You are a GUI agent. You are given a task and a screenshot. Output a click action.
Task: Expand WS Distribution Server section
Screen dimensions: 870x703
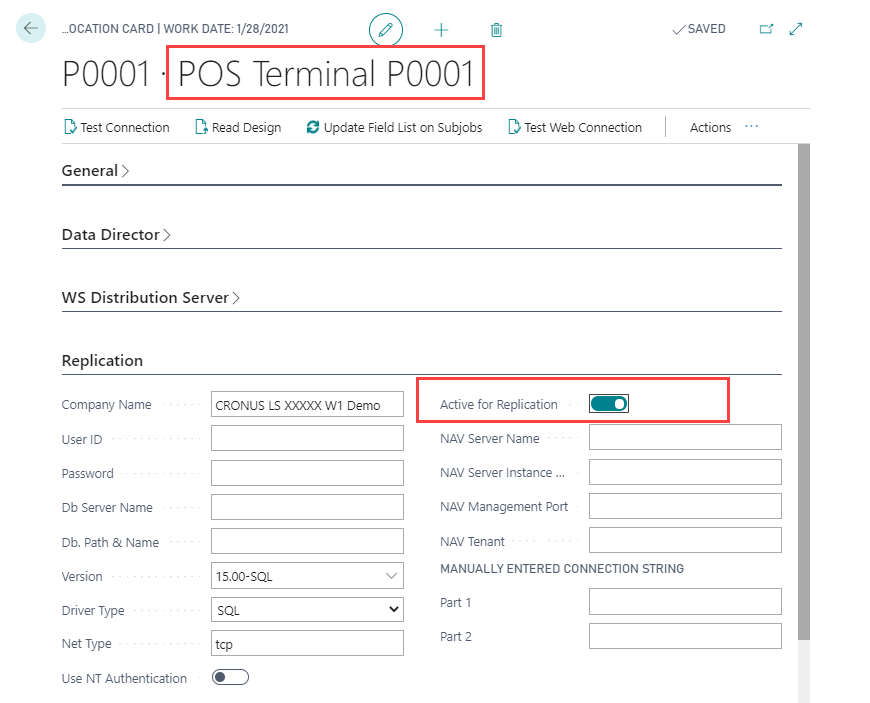[151, 298]
